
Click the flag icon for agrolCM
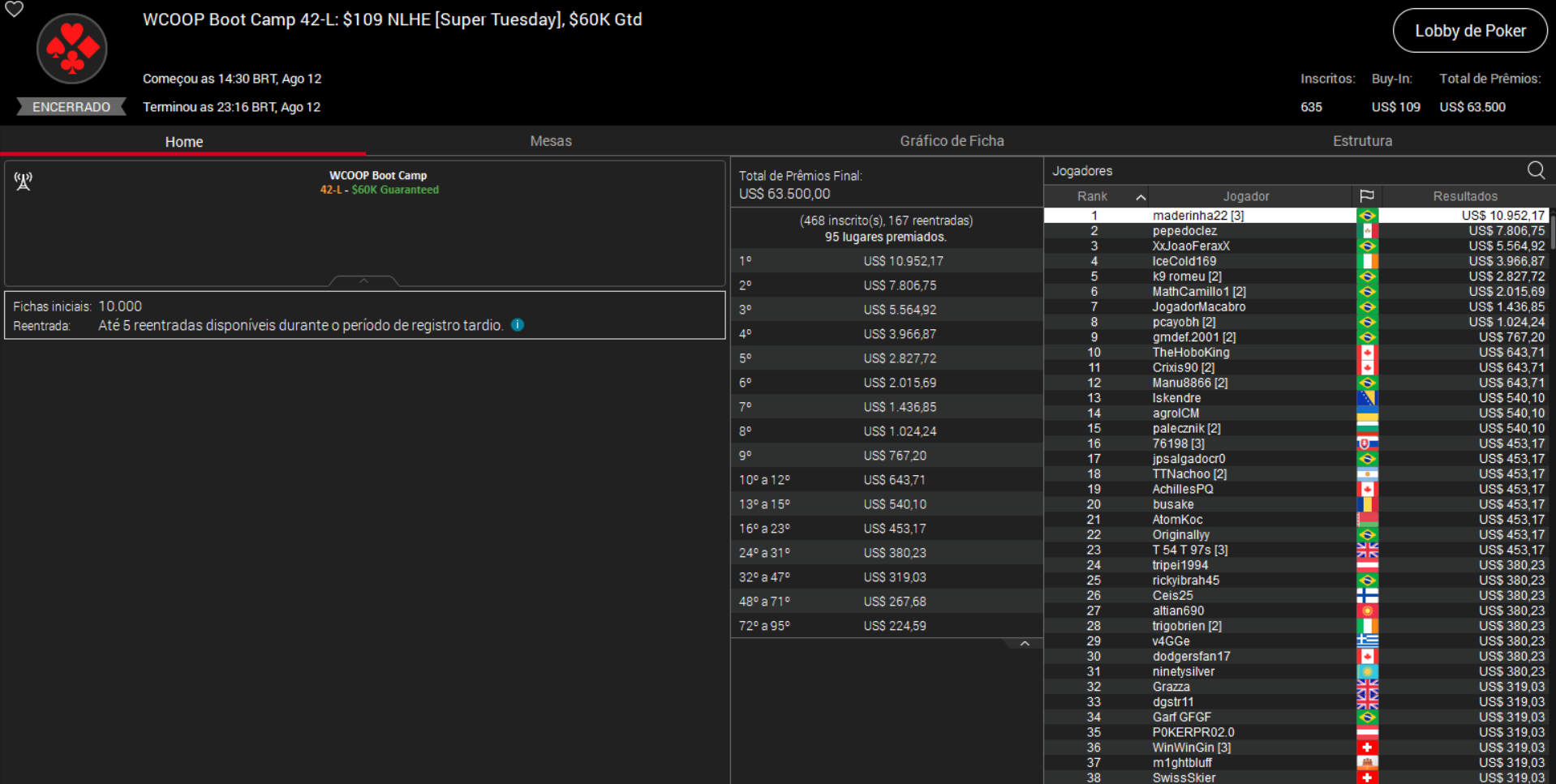point(1367,413)
